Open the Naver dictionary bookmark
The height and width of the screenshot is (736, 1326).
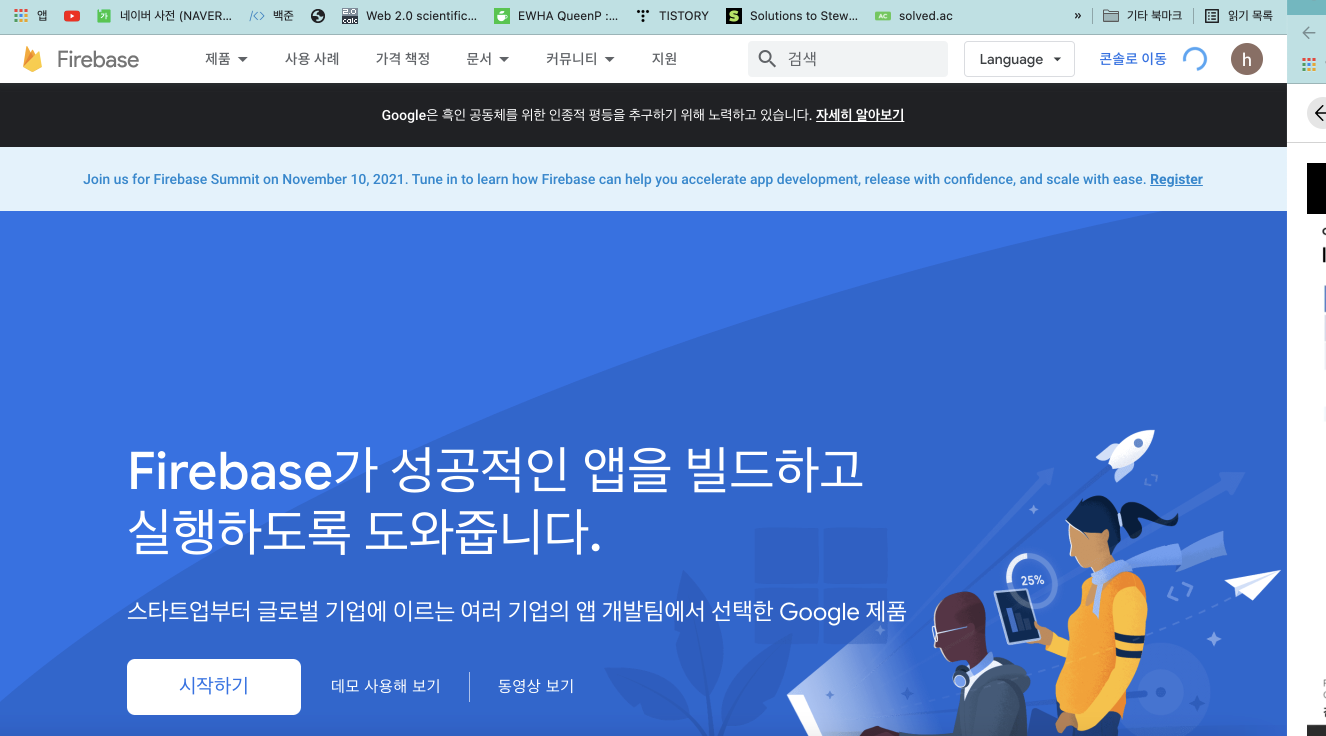click(x=165, y=15)
